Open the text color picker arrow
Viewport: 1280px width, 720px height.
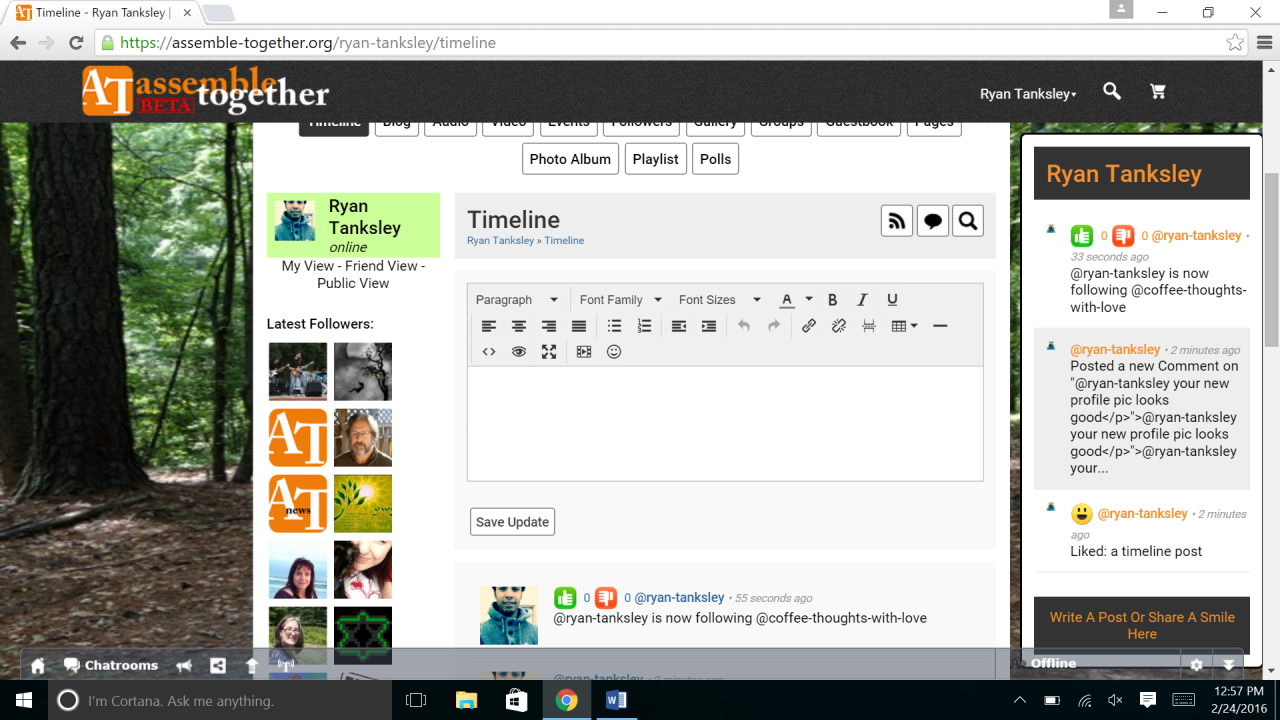tap(809, 300)
